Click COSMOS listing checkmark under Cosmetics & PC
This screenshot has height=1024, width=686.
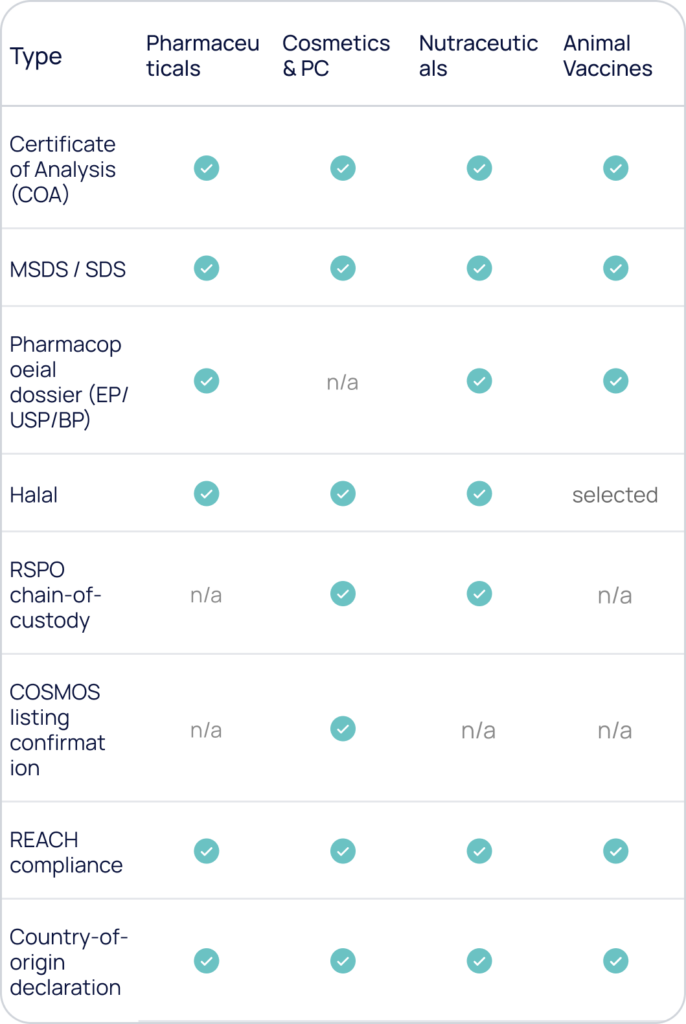click(x=343, y=729)
